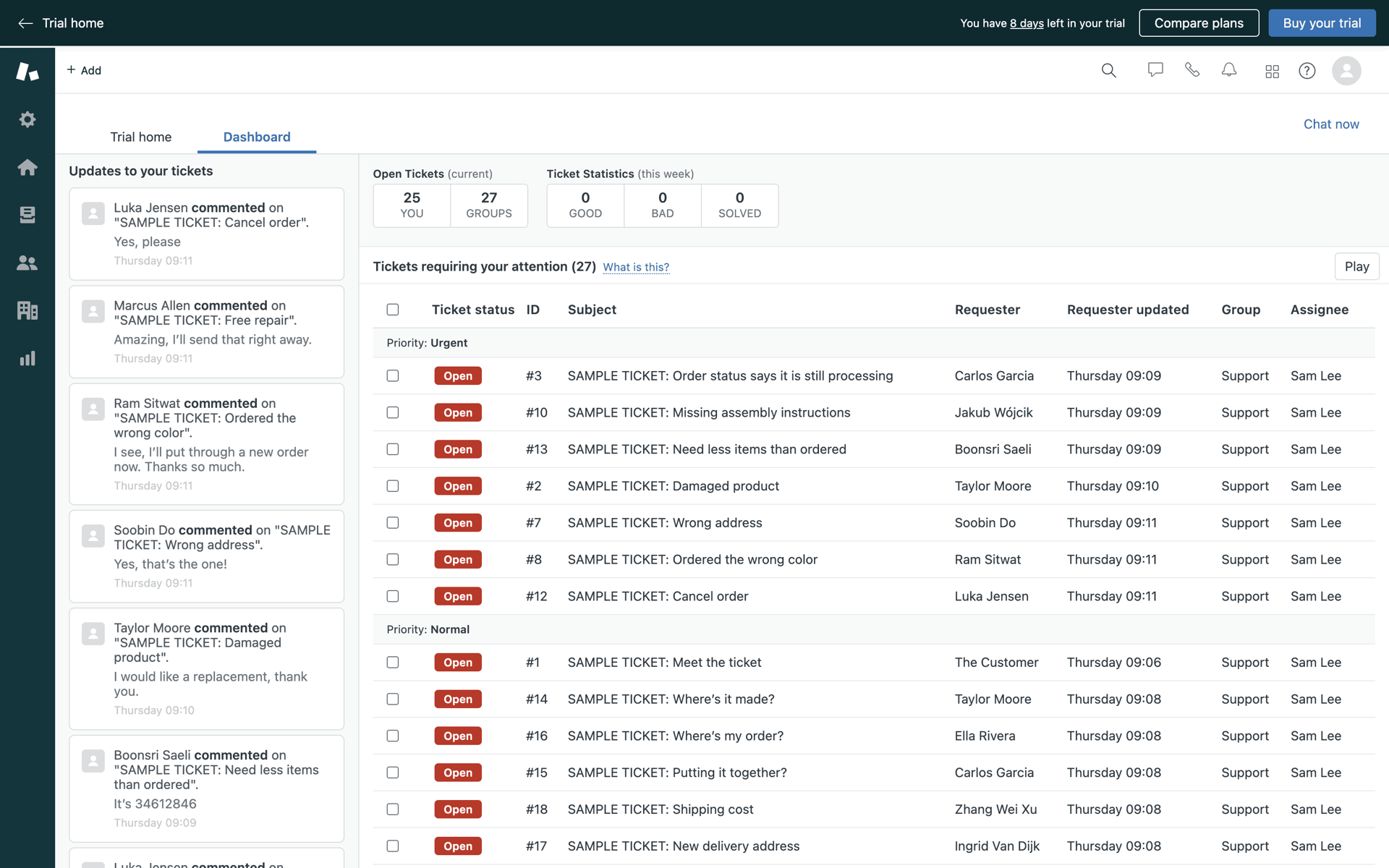The height and width of the screenshot is (868, 1389).
Task: Open the conversations chat bubble icon
Action: click(1155, 70)
